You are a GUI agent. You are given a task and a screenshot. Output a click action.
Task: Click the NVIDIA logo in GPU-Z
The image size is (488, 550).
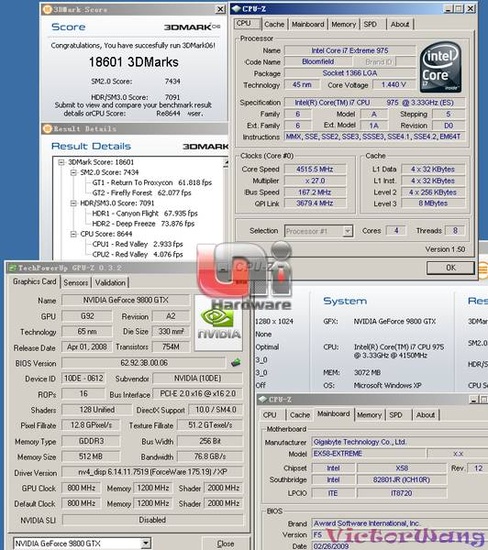click(x=219, y=323)
